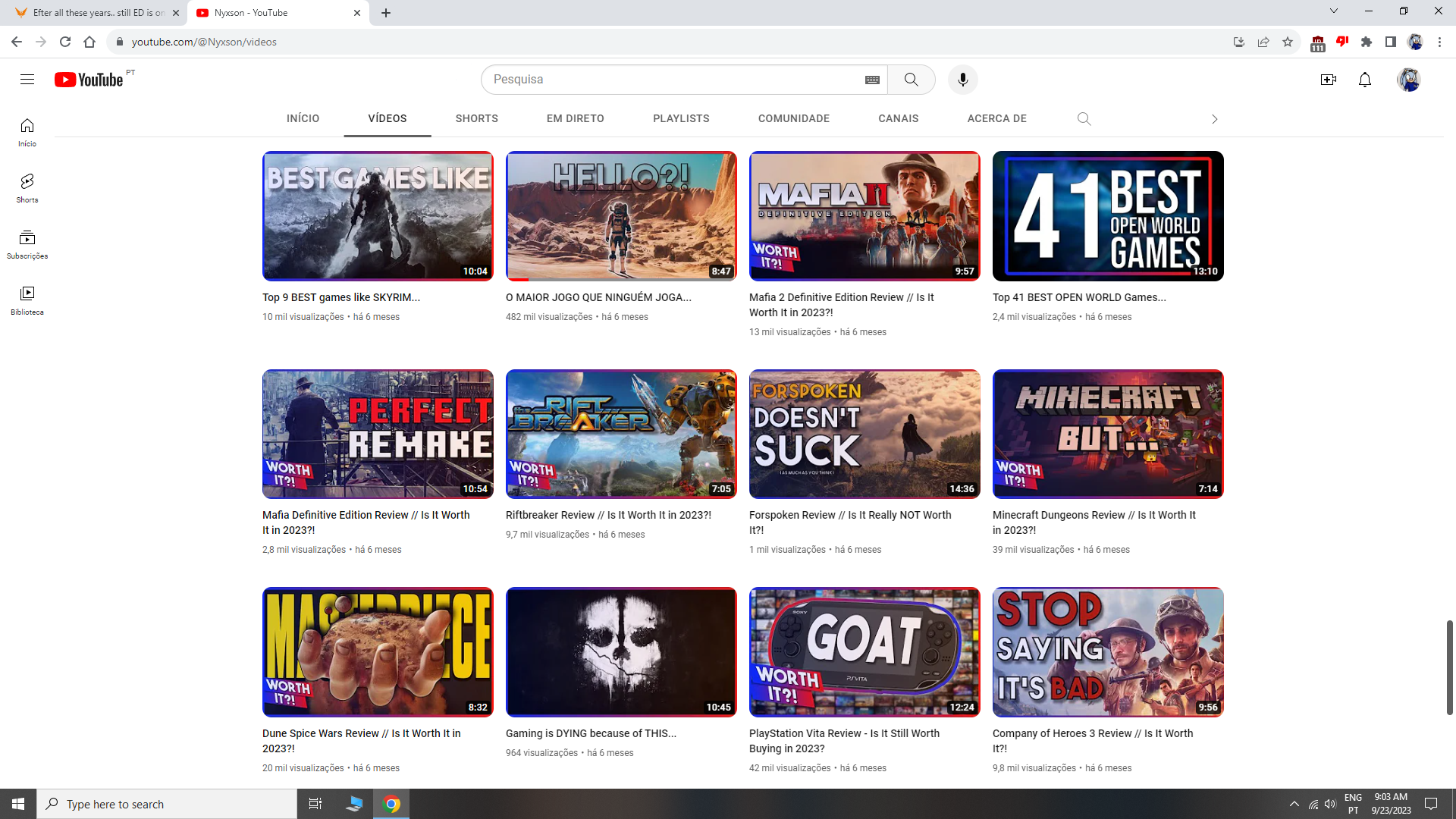Screen dimensions: 1456x819
Task: Open 'Top 41 BEST OPEN WORLD Games' title
Action: [1079, 297]
